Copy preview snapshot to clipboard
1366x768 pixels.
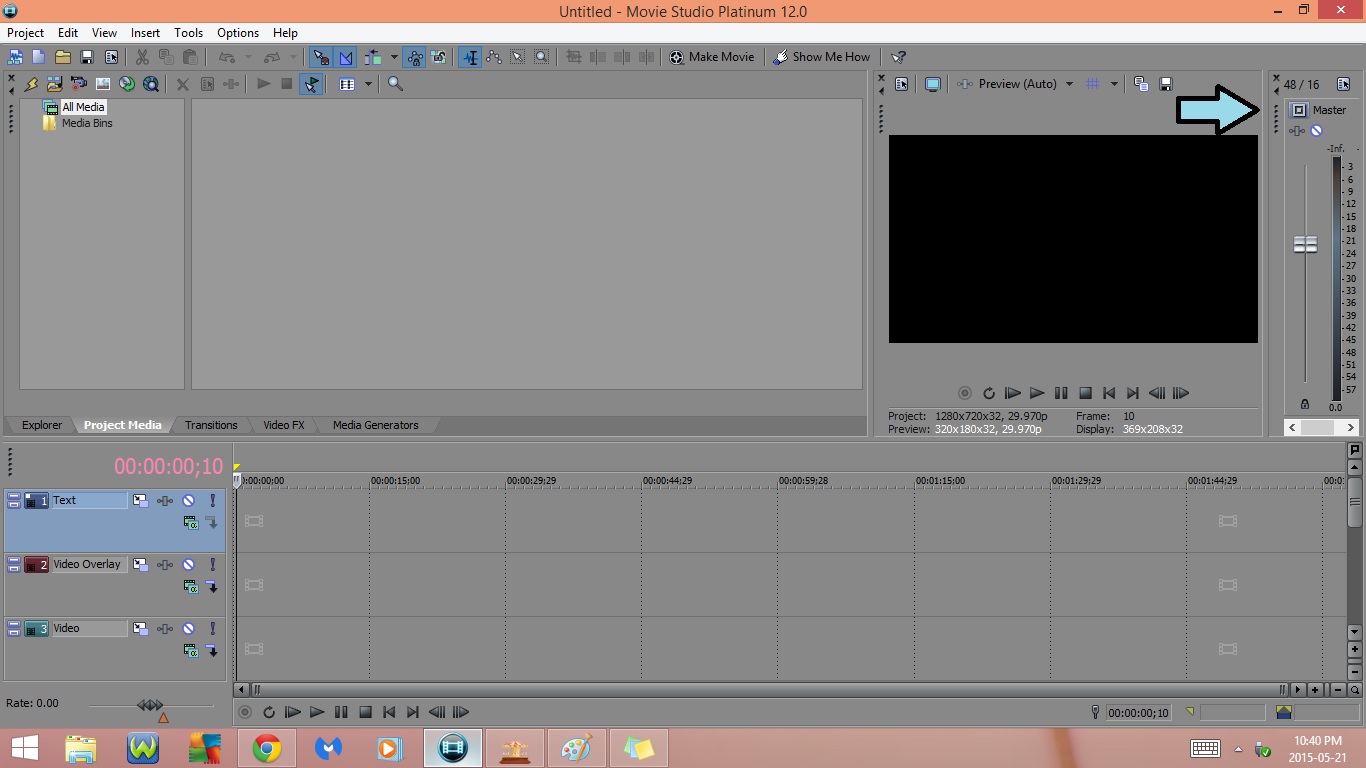1141,84
